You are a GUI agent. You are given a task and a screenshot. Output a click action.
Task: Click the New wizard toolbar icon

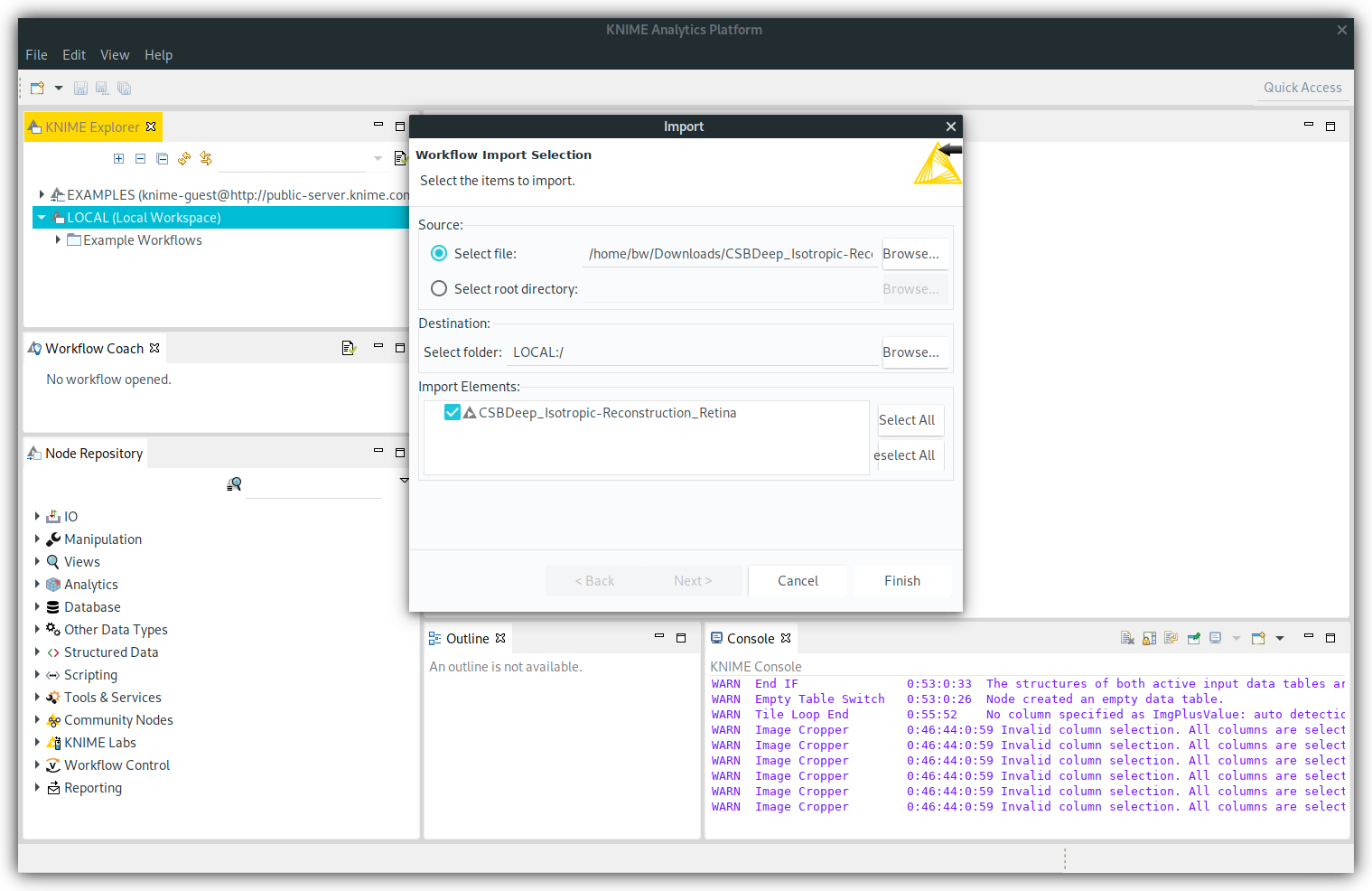[x=37, y=89]
